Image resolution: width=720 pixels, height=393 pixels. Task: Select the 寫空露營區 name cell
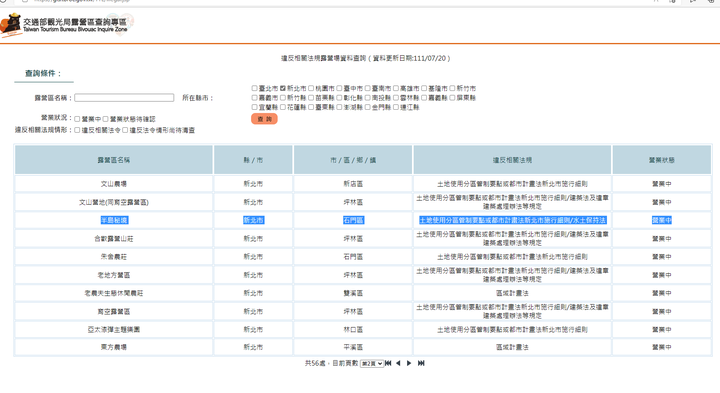pos(114,311)
